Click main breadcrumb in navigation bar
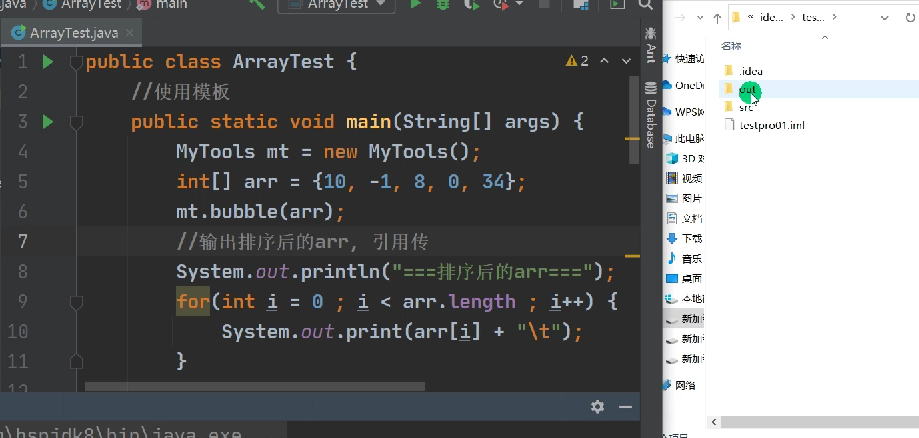Viewport: 919px width, 438px height. point(162,4)
